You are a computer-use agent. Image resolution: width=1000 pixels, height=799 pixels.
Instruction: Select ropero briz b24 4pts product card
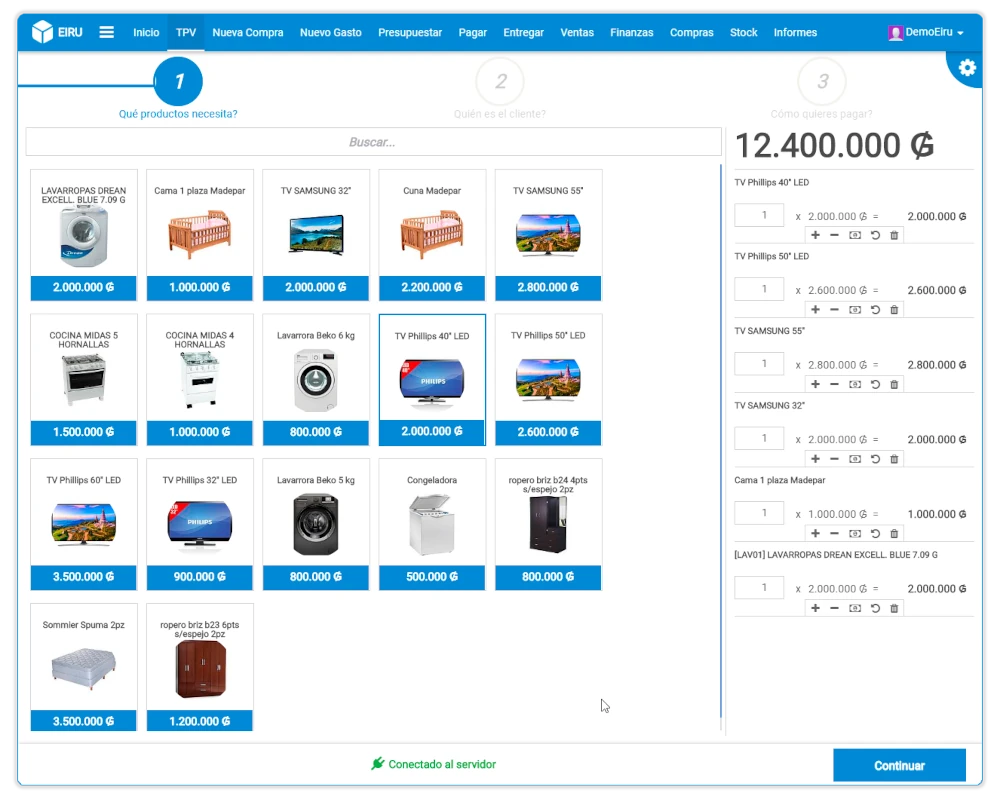click(x=548, y=524)
